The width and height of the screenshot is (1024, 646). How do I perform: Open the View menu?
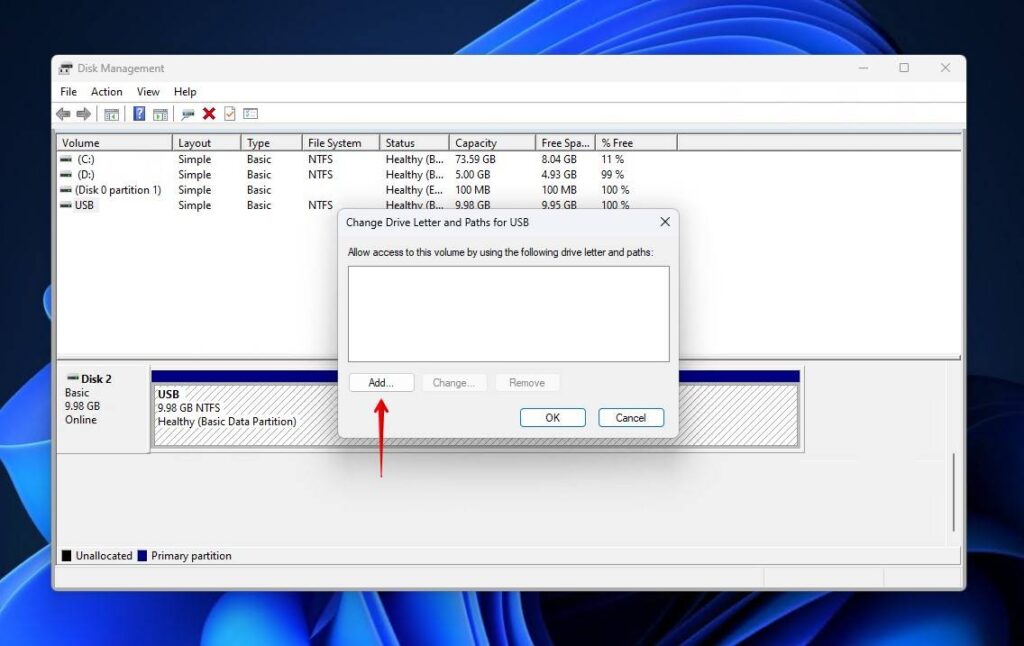[148, 91]
